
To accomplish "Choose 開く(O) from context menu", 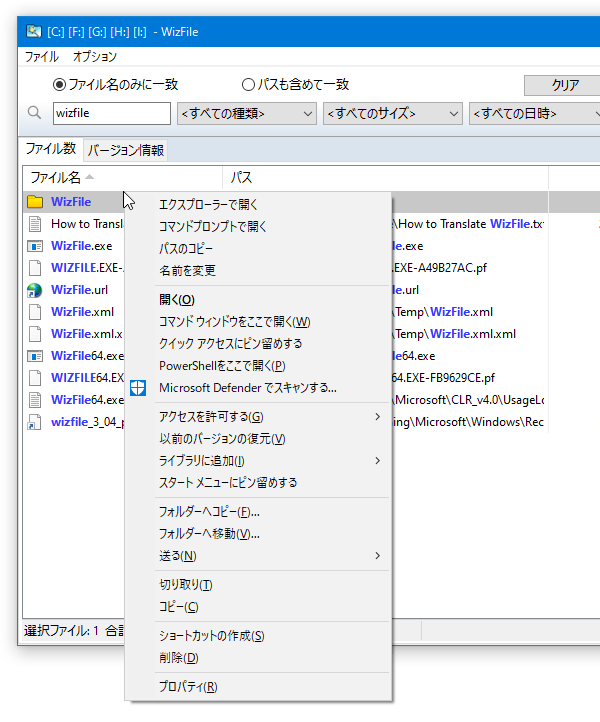I will pyautogui.click(x=258, y=300).
